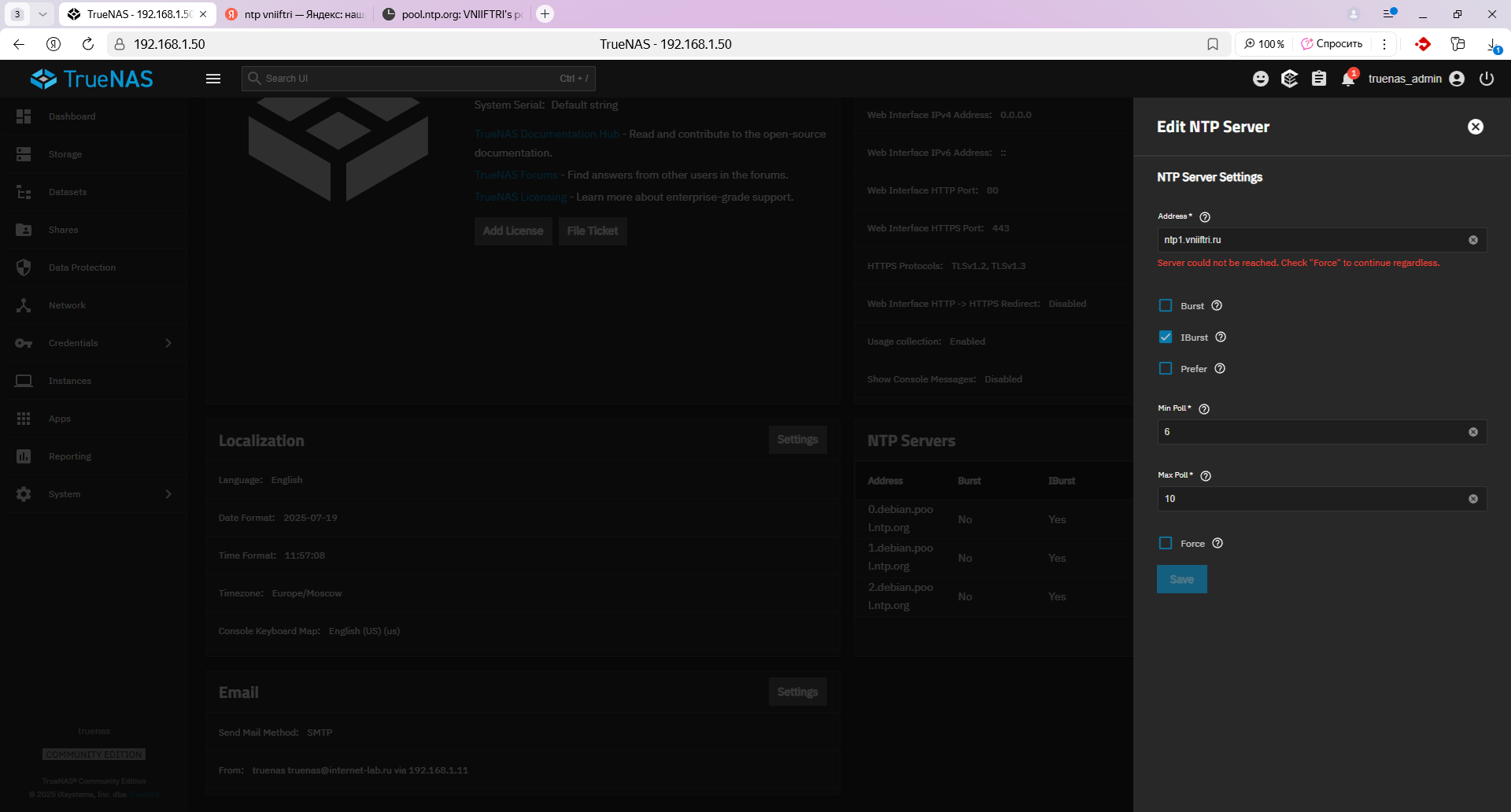Image resolution: width=1511 pixels, height=812 pixels.
Task: Open Localization Settings
Action: click(797, 440)
